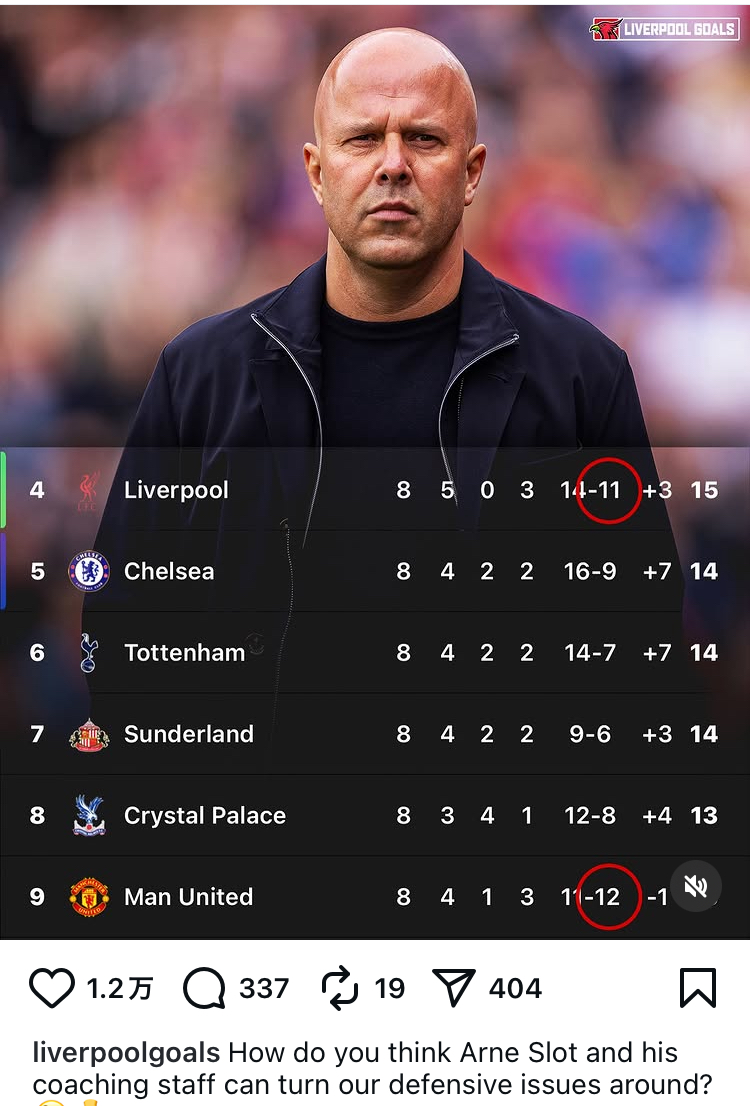Click the Tottenham club crest
Viewport: 750px width, 1106px height.
tap(89, 653)
